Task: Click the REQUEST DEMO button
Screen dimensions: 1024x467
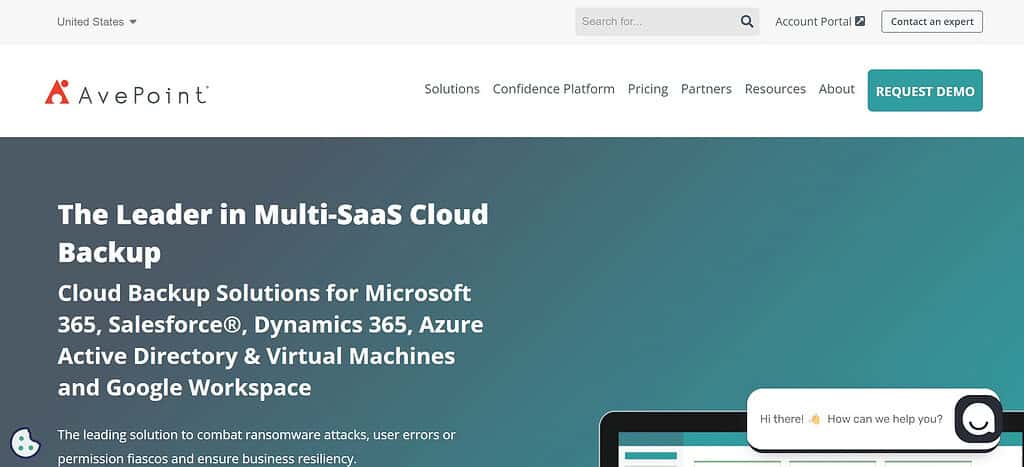Action: coord(925,91)
